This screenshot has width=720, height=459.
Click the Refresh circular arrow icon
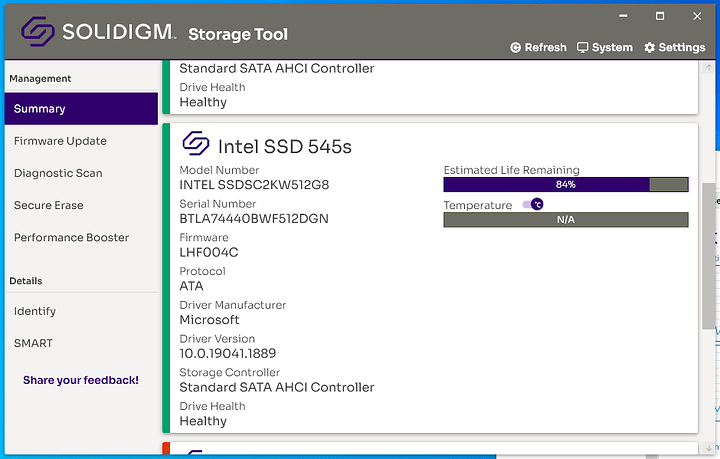pyautogui.click(x=516, y=48)
